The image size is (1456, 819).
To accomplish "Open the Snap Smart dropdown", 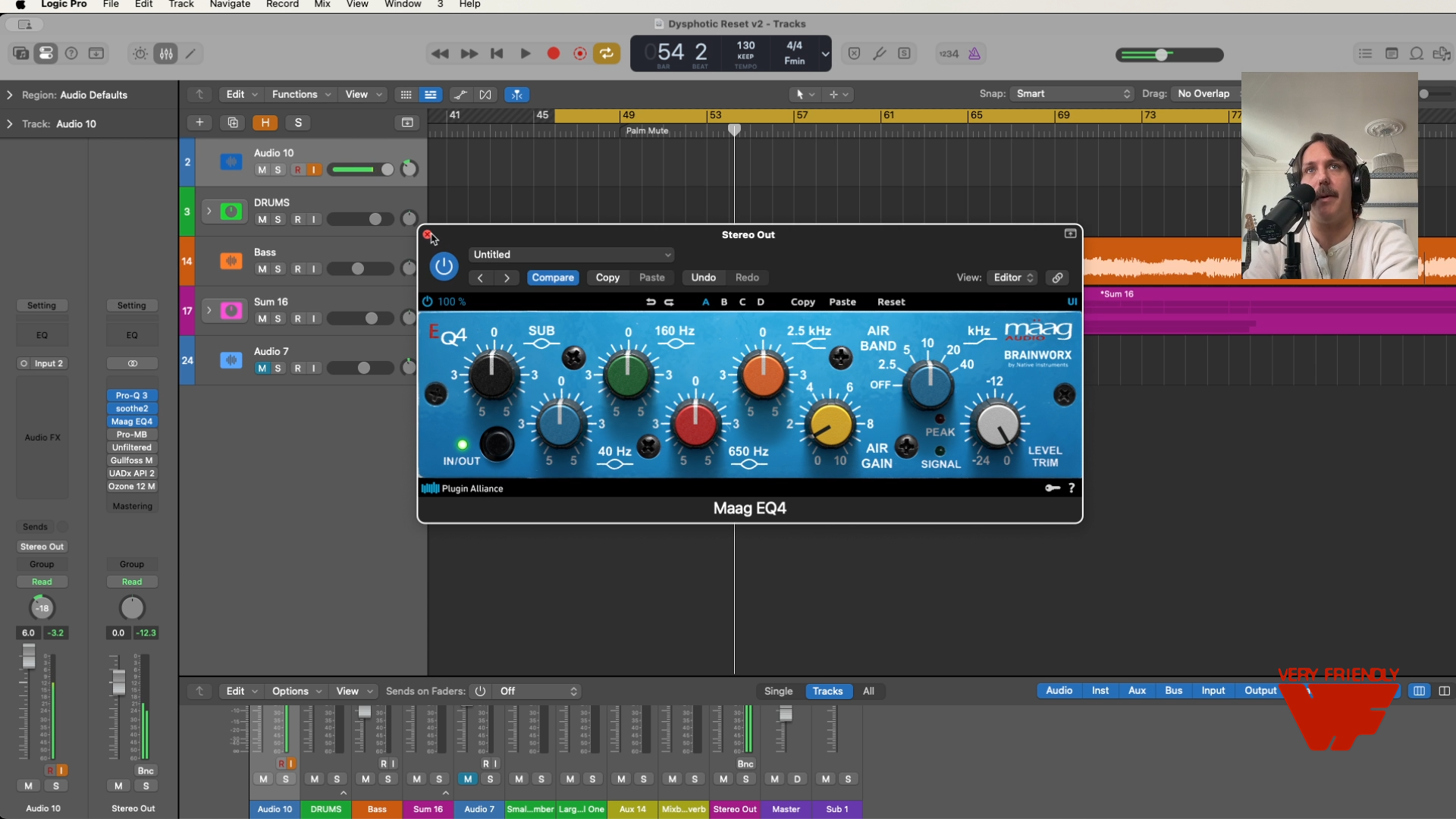I will coord(1073,94).
